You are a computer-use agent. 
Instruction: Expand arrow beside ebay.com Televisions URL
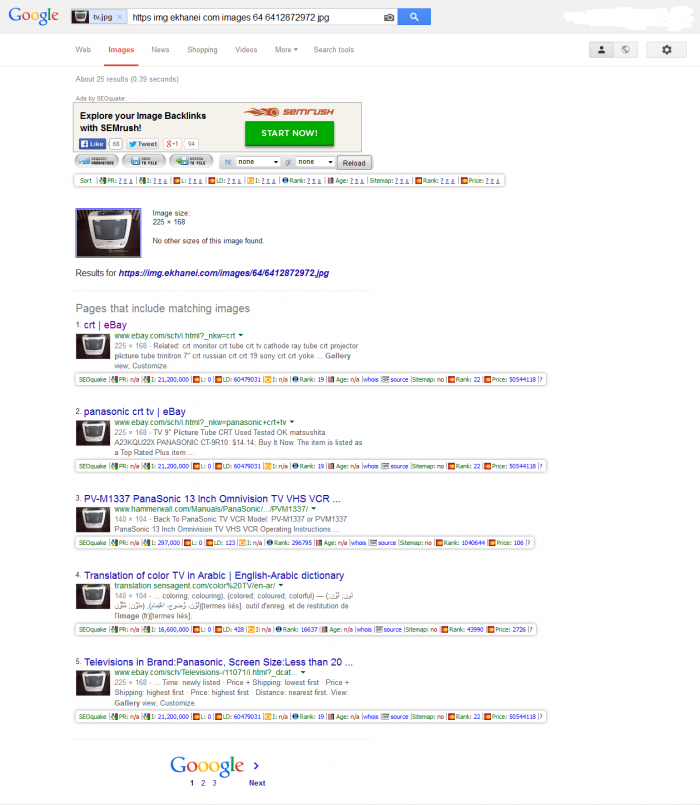pyautogui.click(x=303, y=672)
